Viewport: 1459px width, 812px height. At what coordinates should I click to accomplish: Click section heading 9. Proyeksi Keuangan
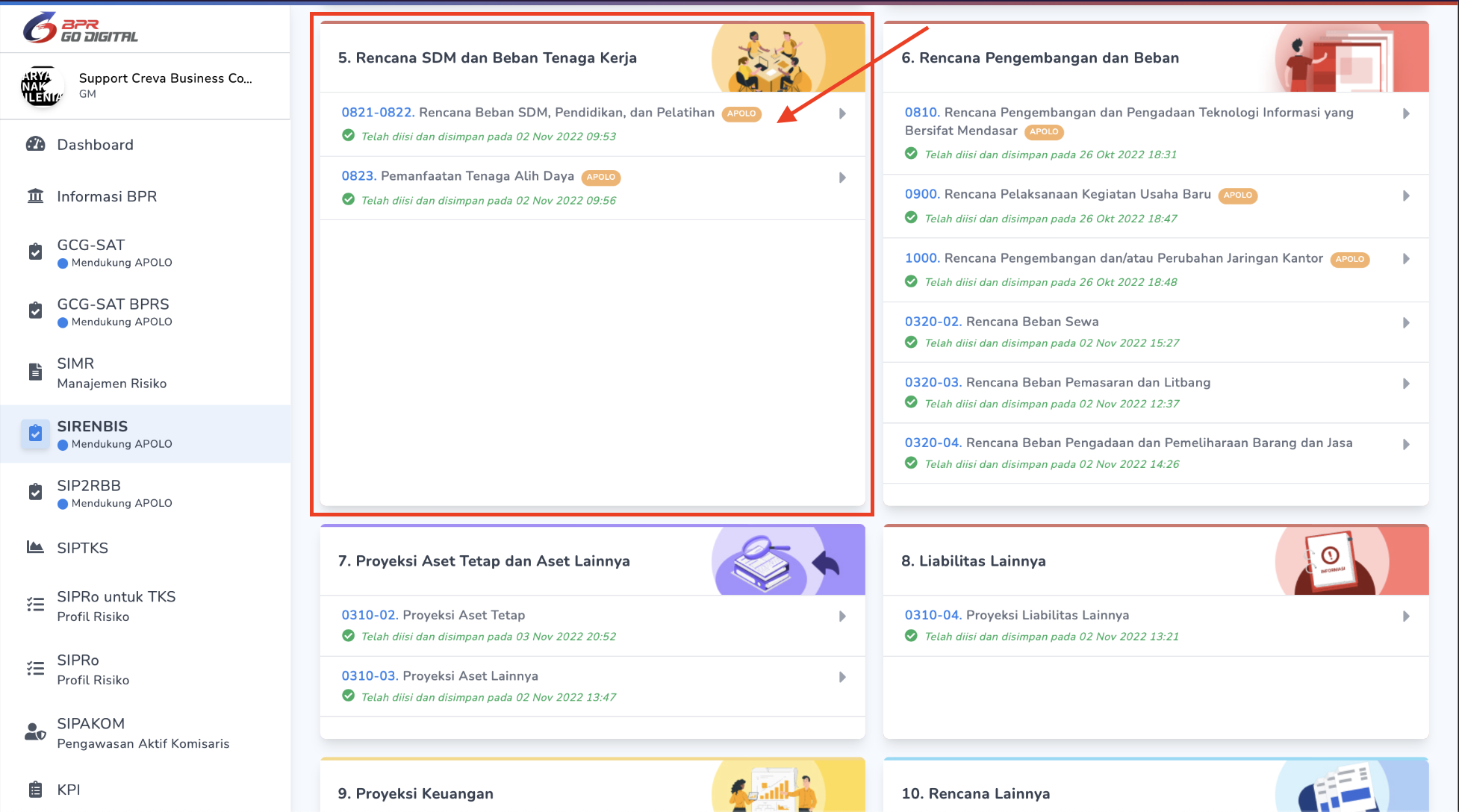[x=415, y=793]
